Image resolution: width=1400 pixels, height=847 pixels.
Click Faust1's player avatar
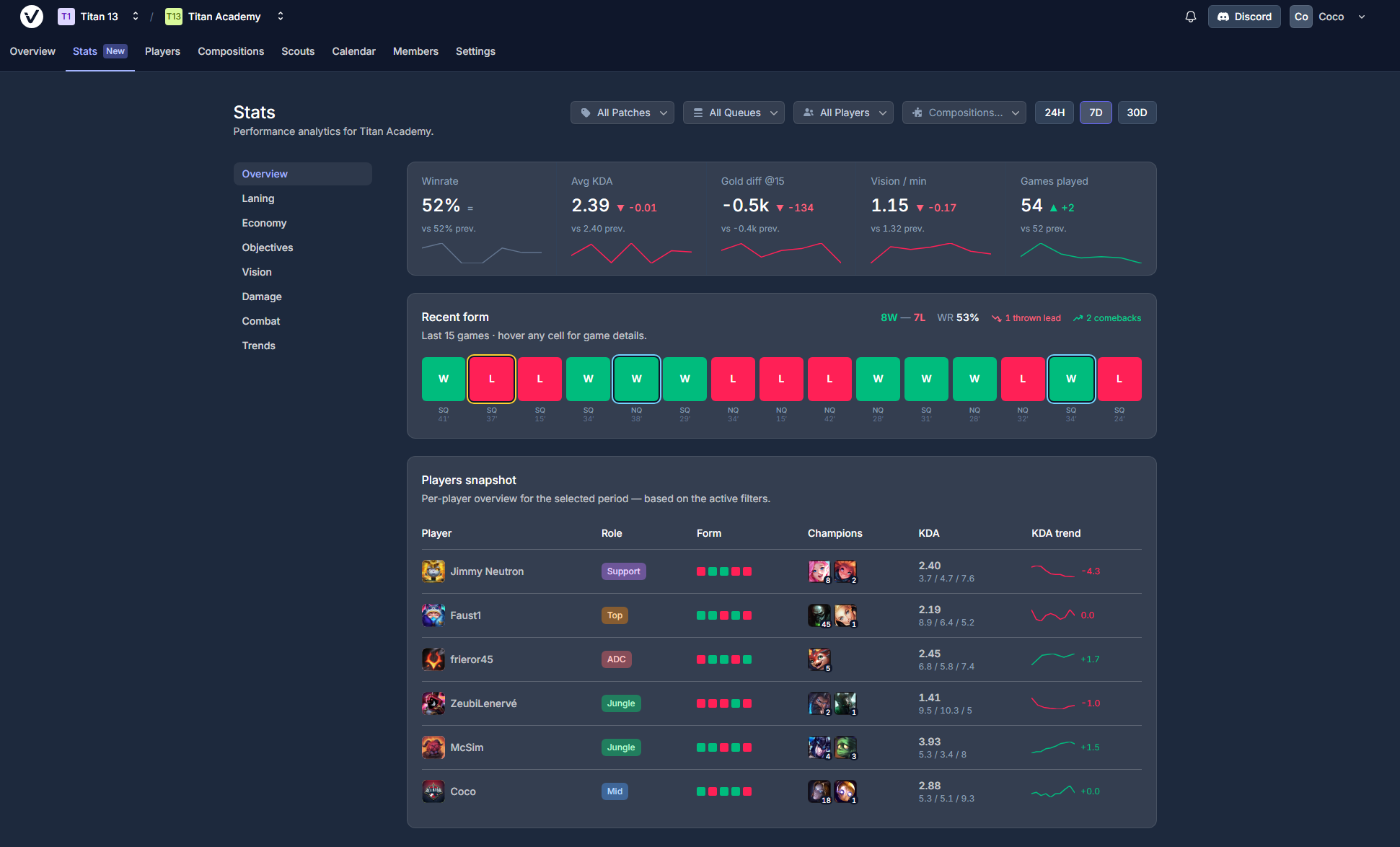[433, 615]
